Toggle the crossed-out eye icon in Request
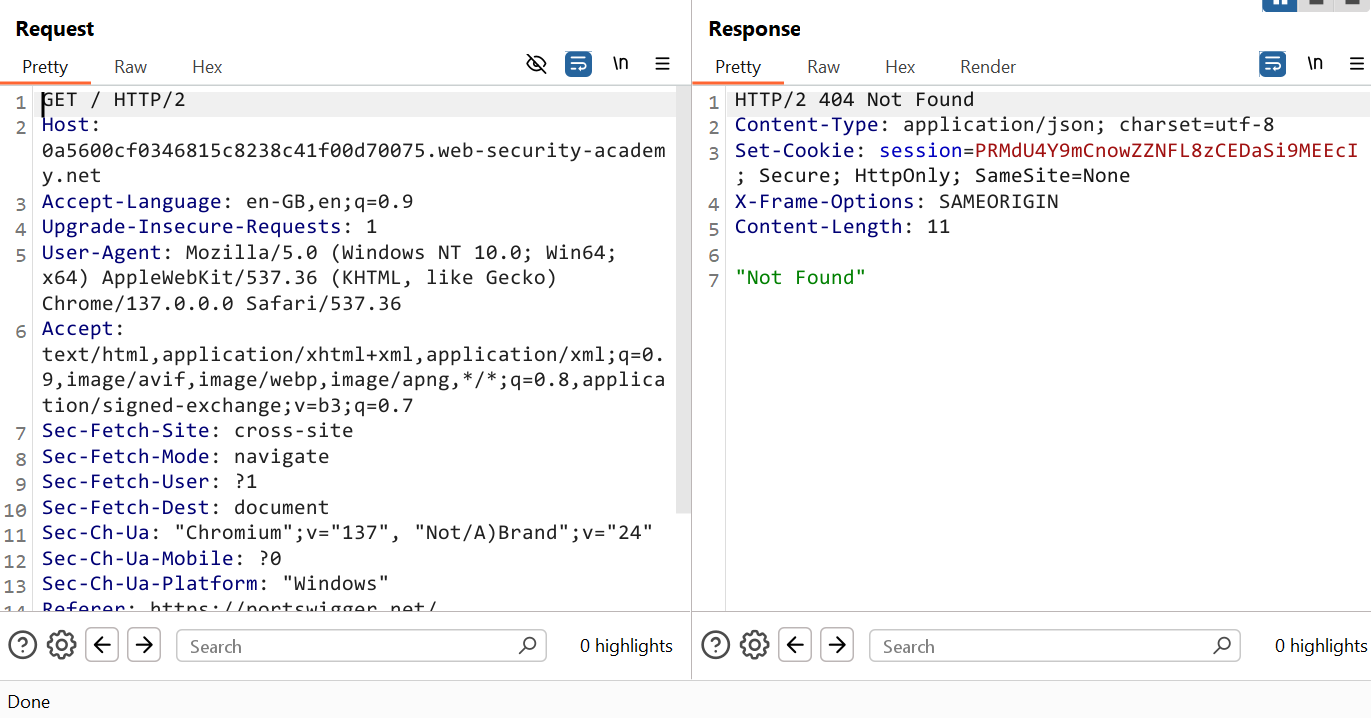1371x718 pixels. tap(537, 64)
